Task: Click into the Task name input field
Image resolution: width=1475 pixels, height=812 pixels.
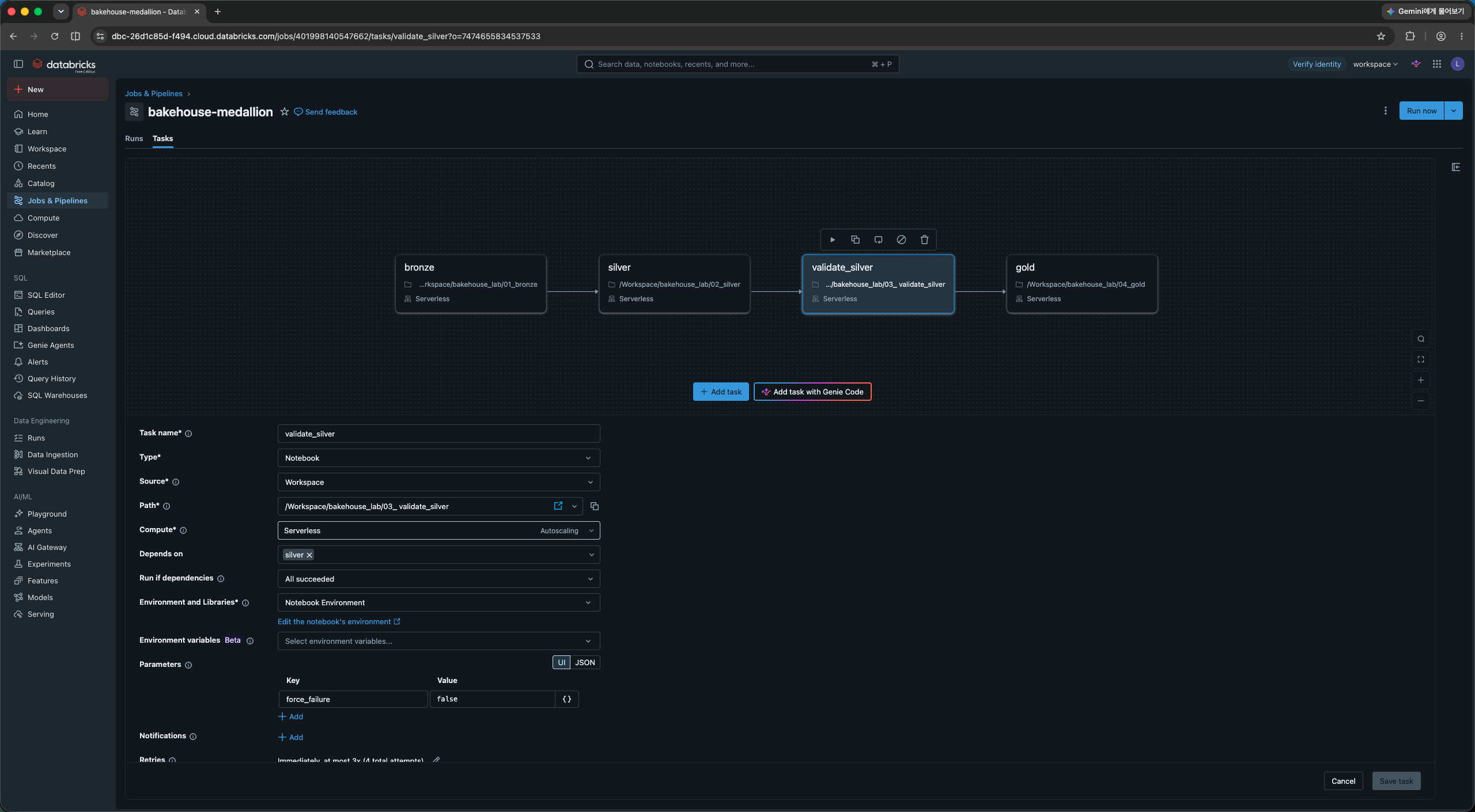Action: [x=438, y=434]
